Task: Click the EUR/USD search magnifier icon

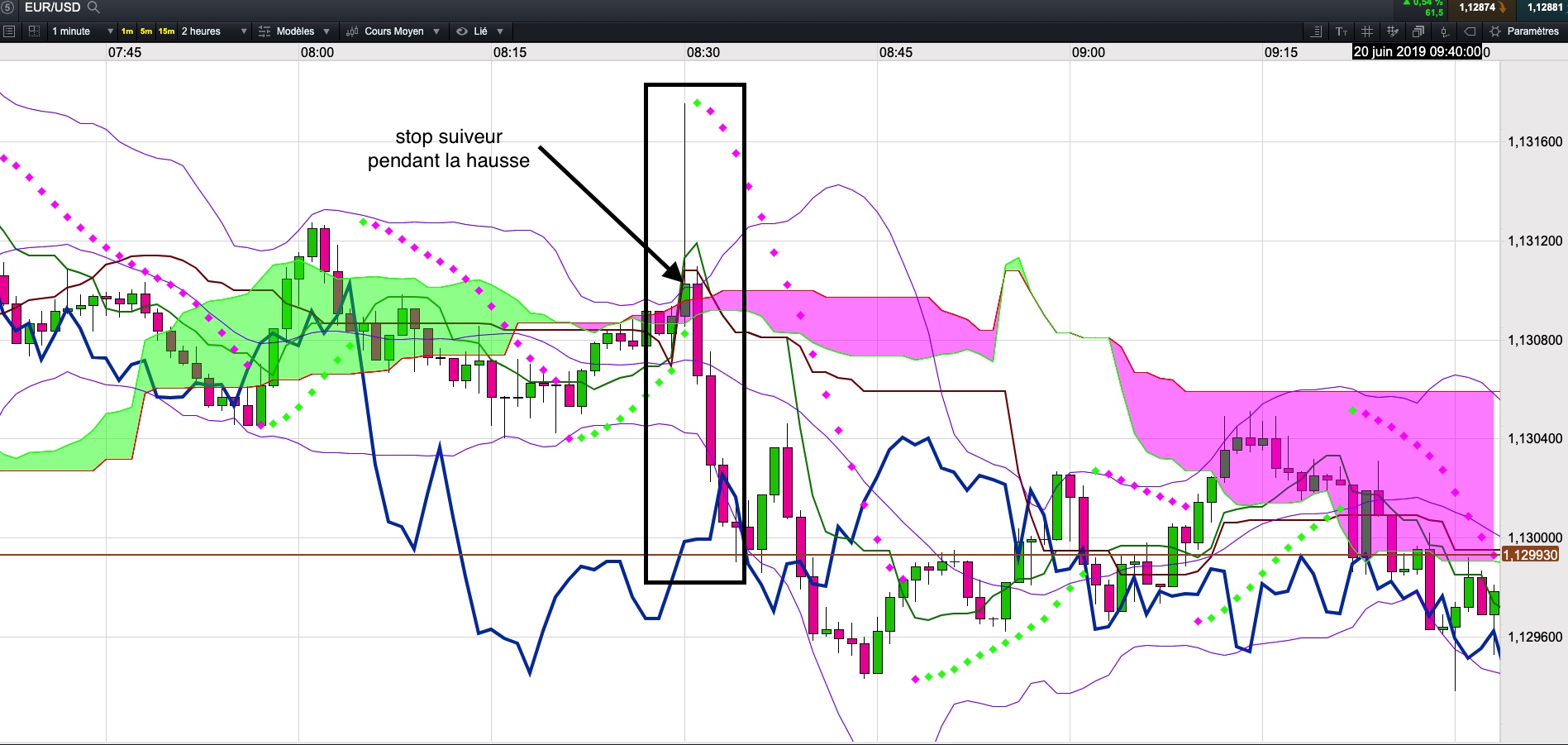Action: (x=93, y=7)
